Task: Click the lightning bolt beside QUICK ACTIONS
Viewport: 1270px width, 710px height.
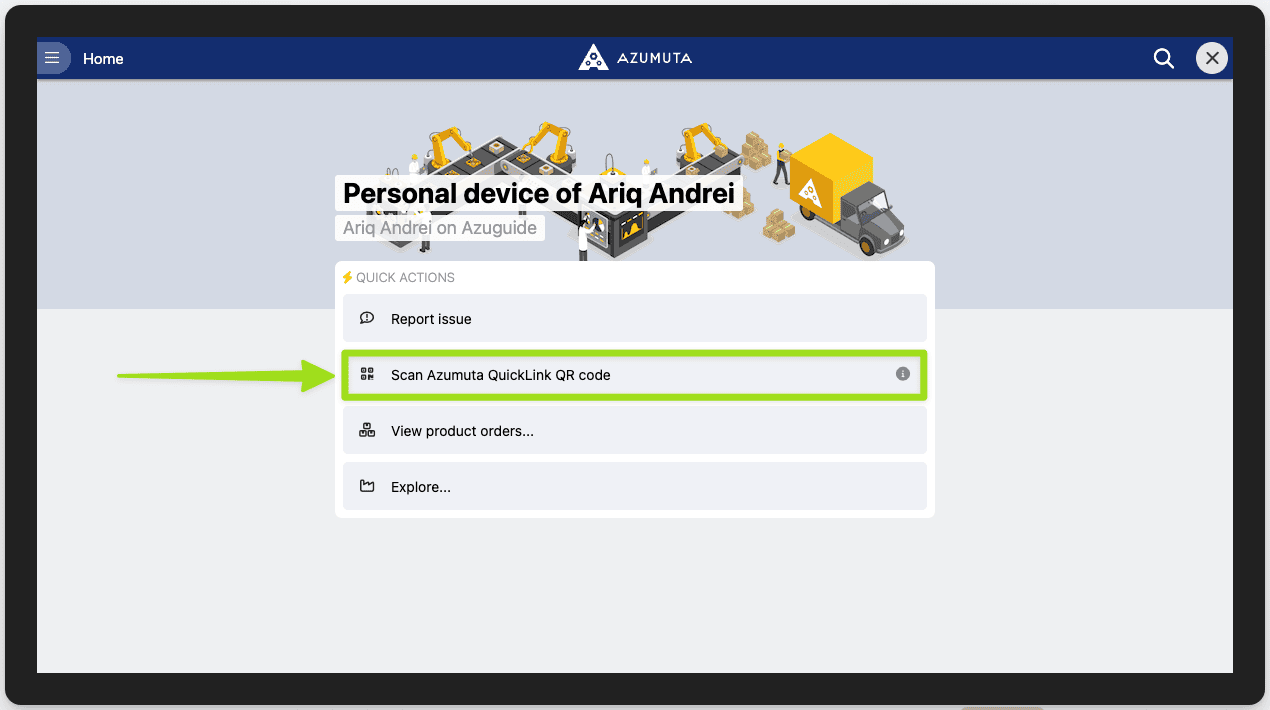Action: (x=347, y=277)
